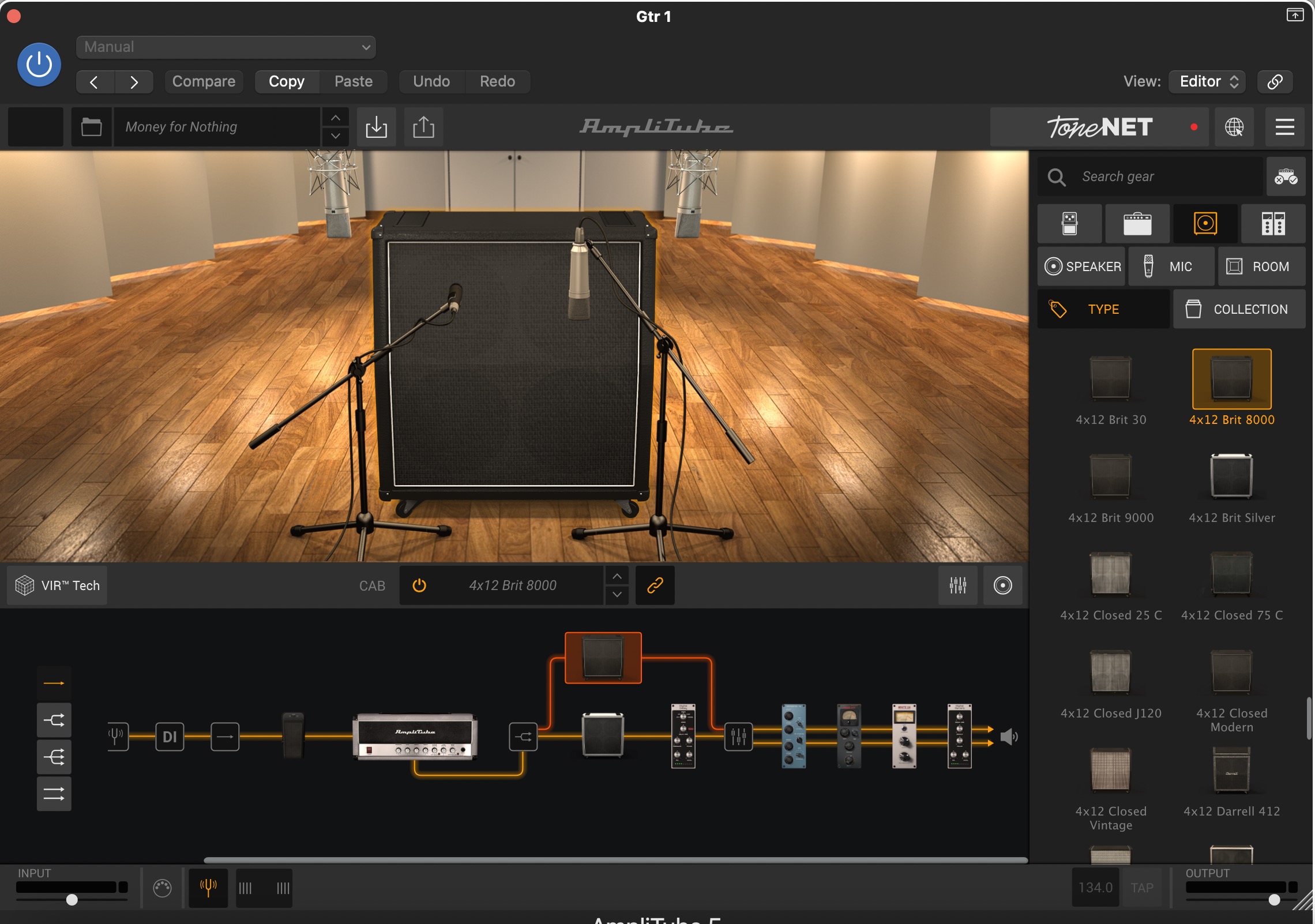Click the globe ToneNET web icon
Image resolution: width=1315 pixels, height=924 pixels.
[x=1234, y=126]
